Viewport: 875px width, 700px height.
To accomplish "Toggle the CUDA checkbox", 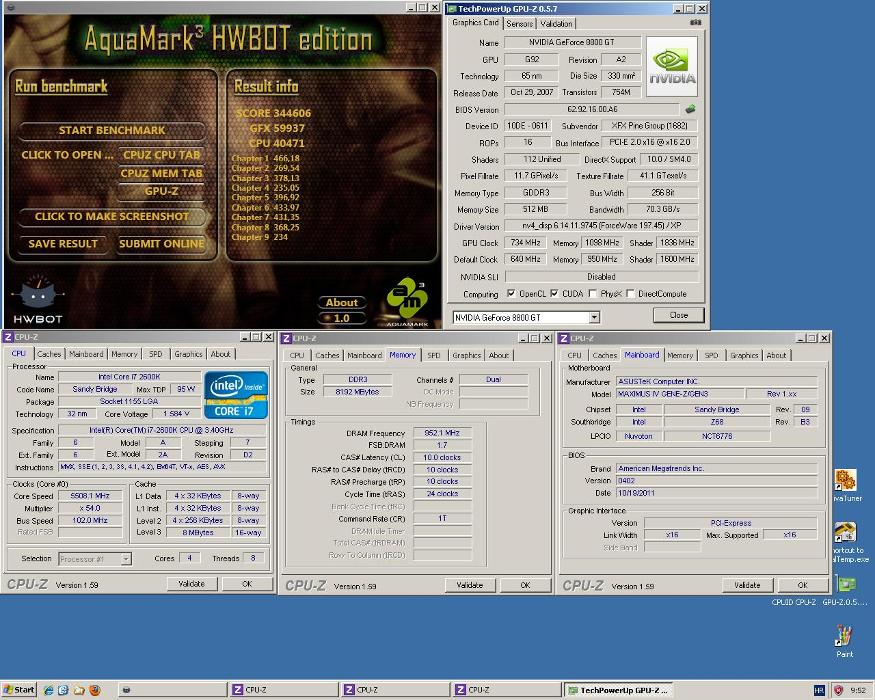I will [554, 293].
